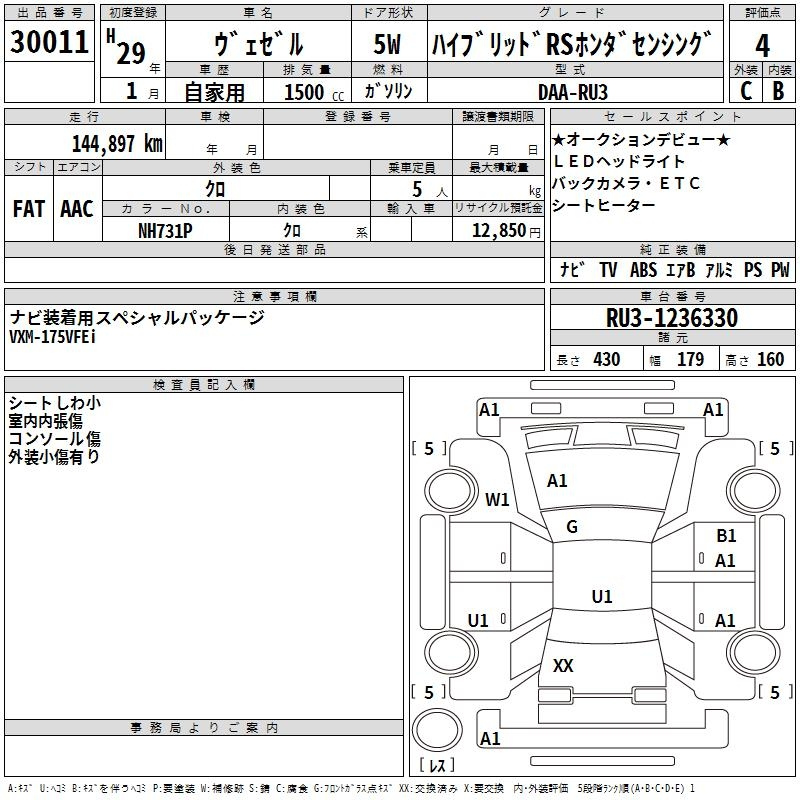Click the air conditioner value AAC
800x800 pixels.
[77, 209]
